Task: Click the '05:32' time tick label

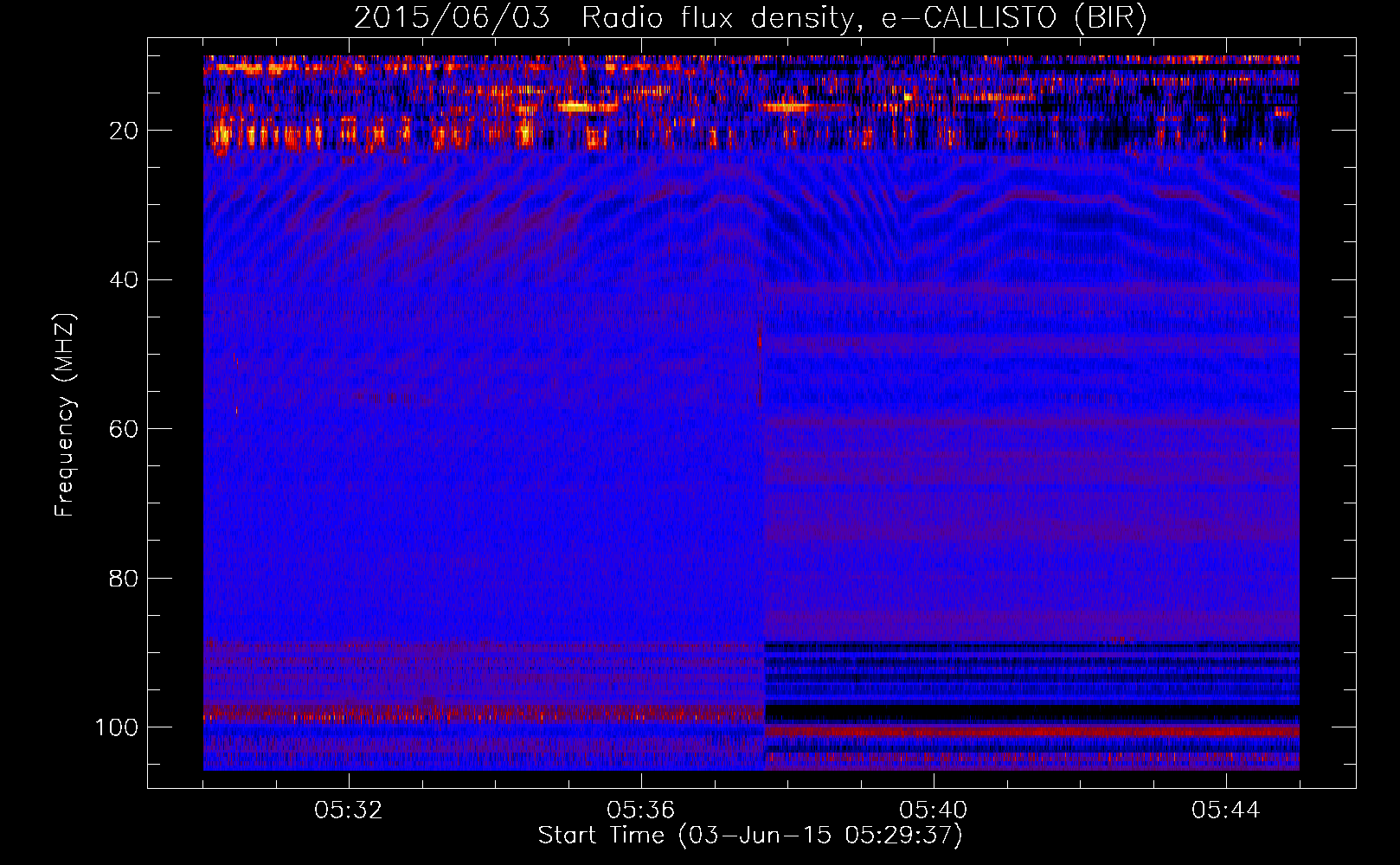Action: [349, 811]
